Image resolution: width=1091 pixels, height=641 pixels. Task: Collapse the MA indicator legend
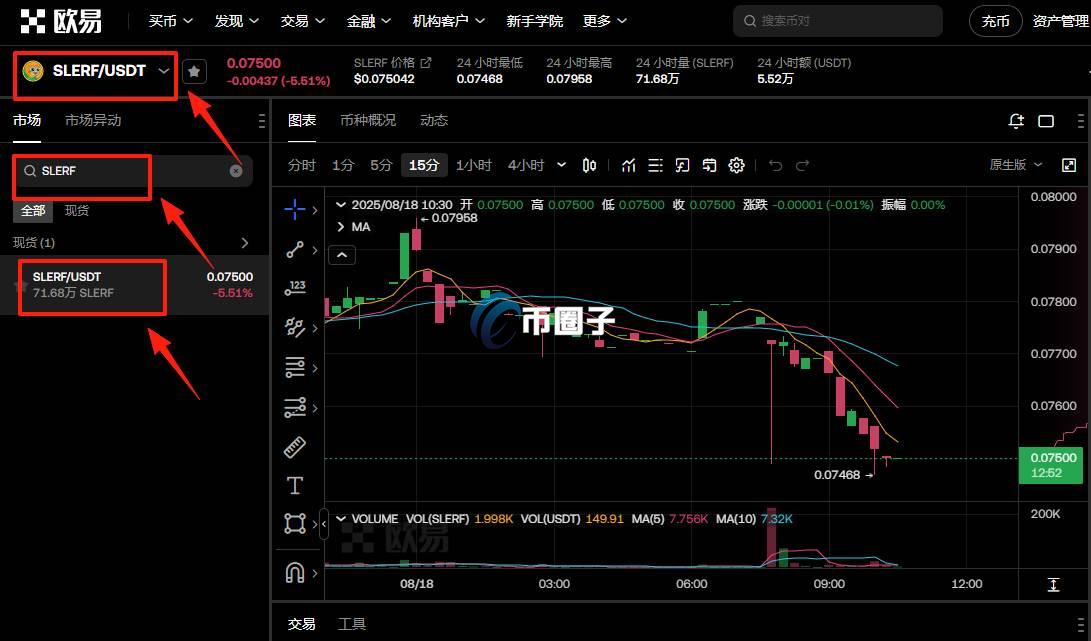(x=342, y=255)
